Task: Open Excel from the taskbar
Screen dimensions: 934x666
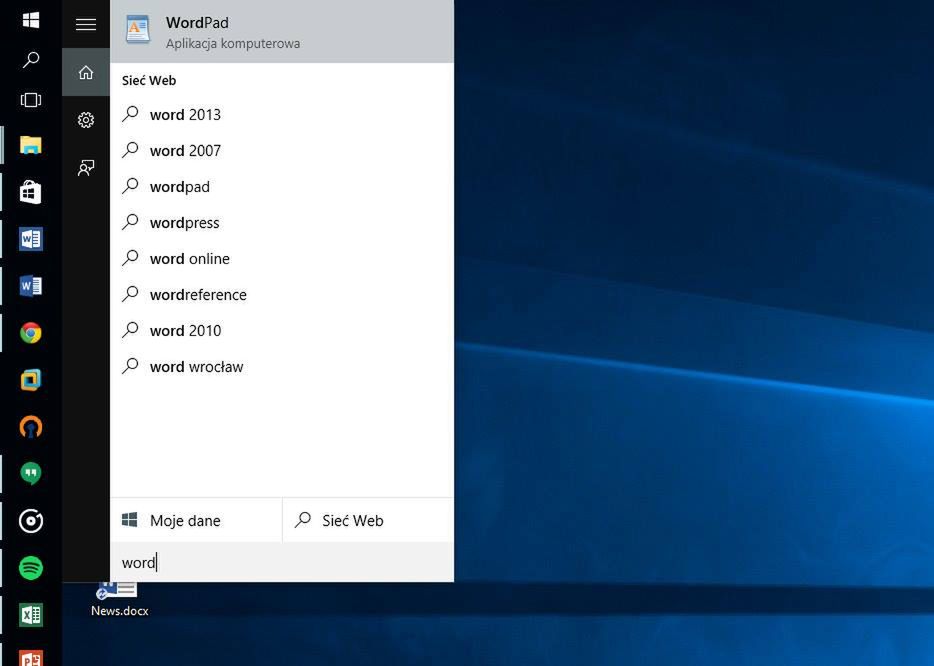Action: 31,615
